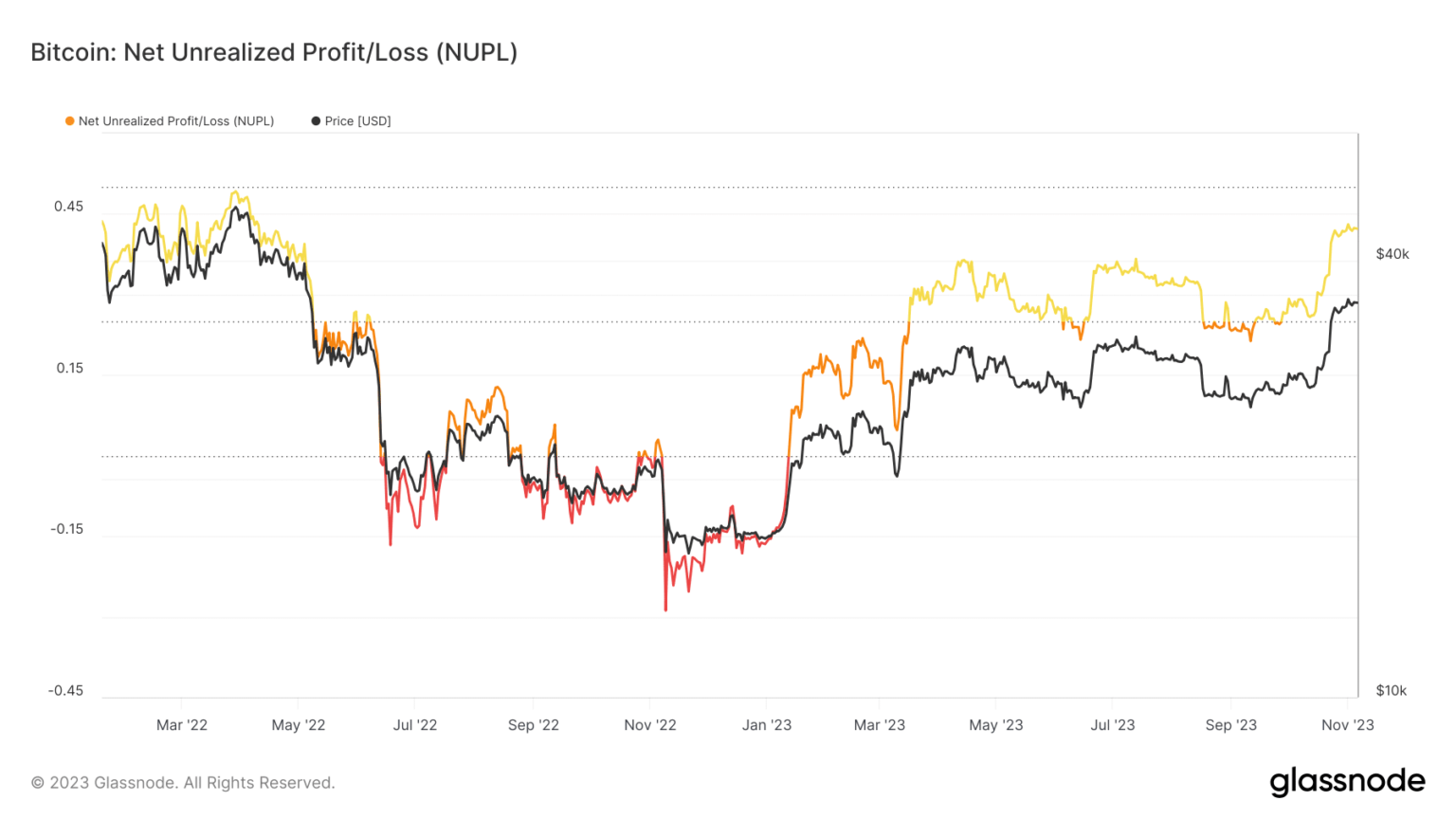
Task: Click the orange NUPL legend dot
Action: [x=69, y=121]
